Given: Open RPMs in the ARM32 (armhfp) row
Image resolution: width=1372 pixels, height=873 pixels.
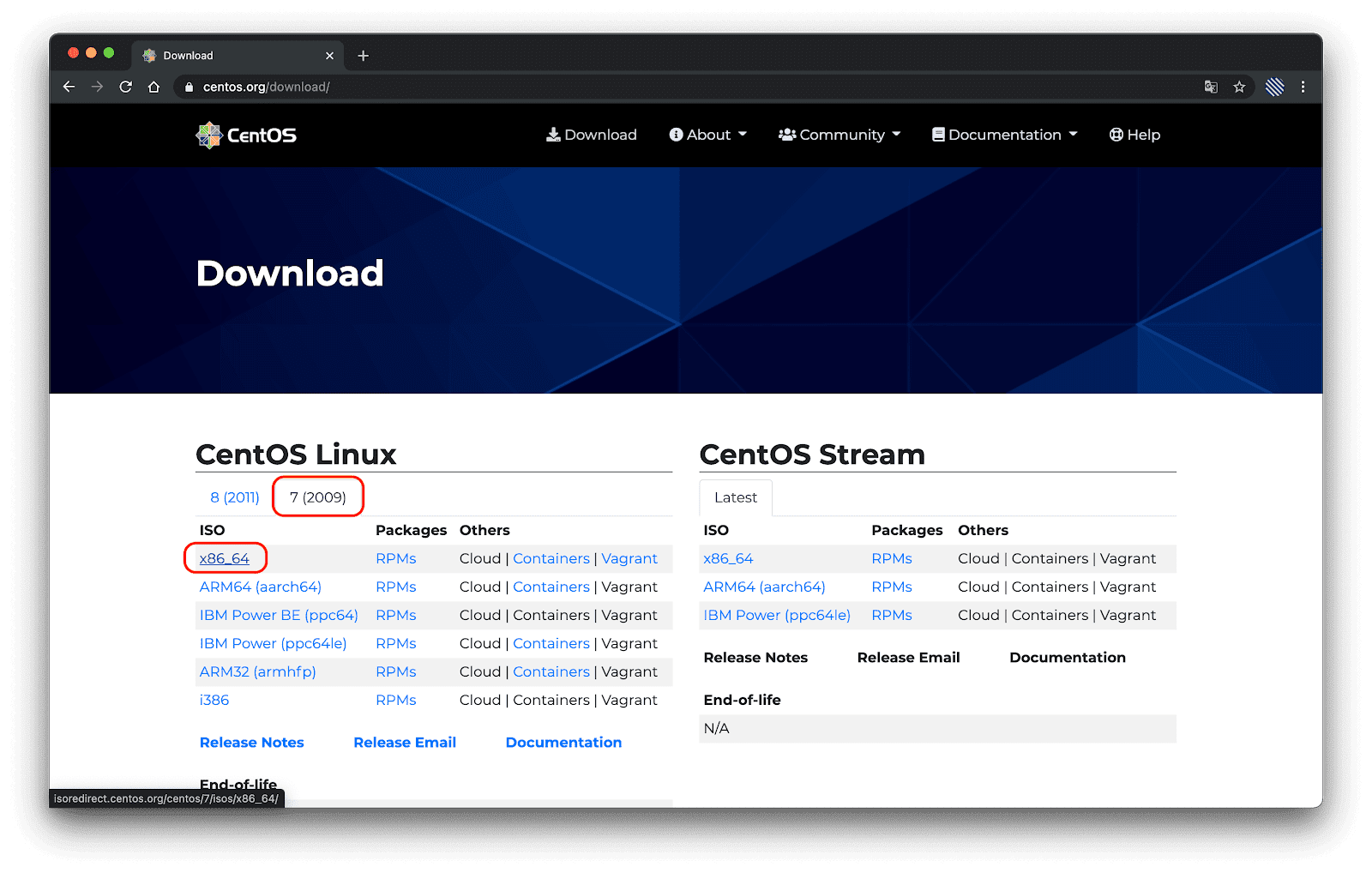Looking at the screenshot, I should pos(396,671).
